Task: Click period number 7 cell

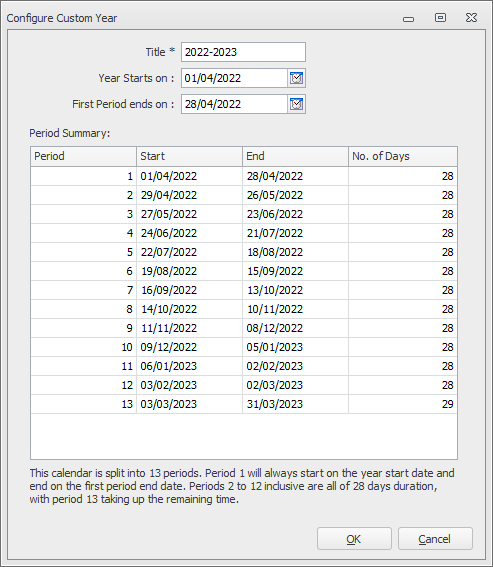Action: [84, 290]
